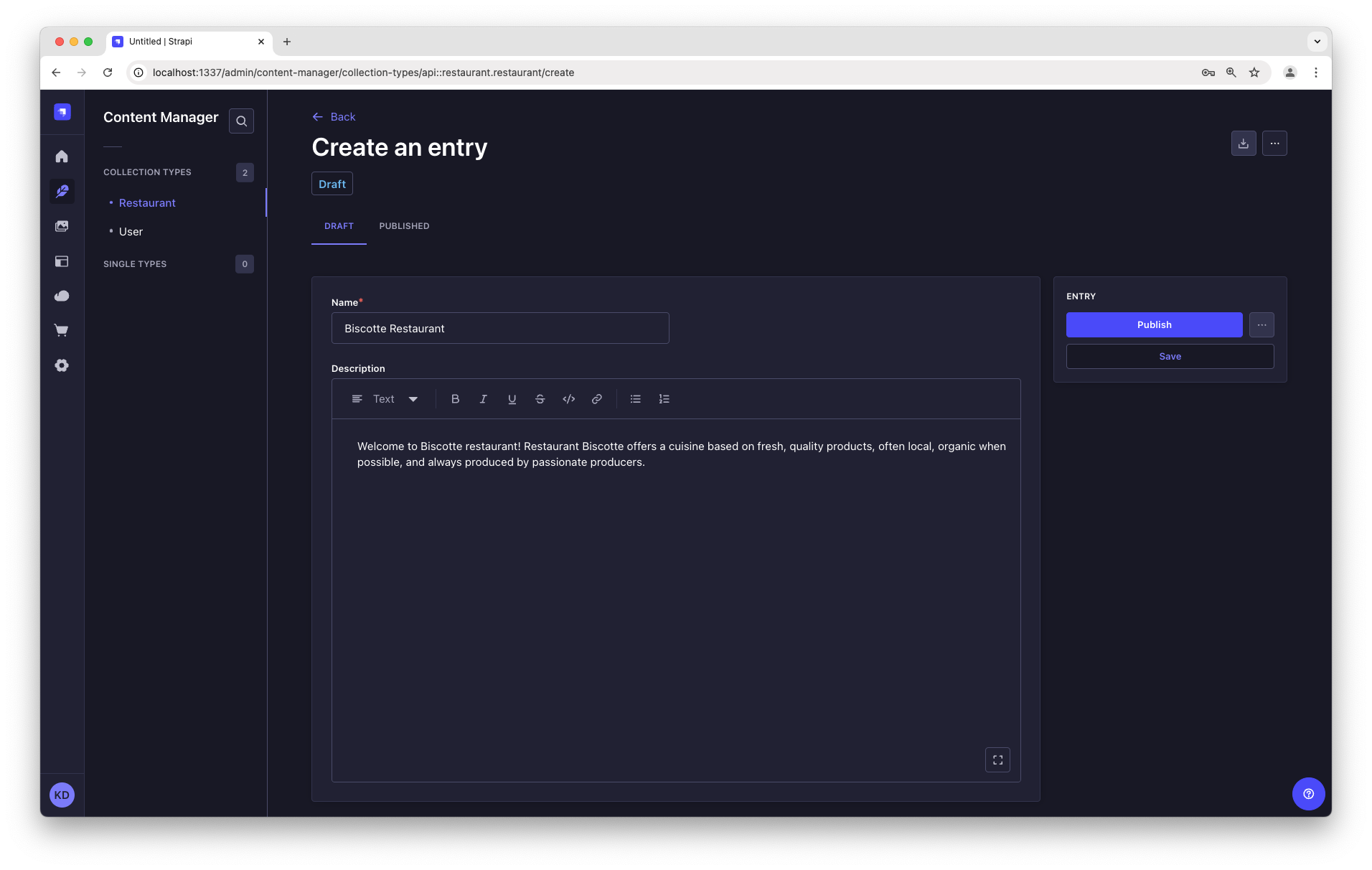This screenshot has width=1372, height=870.
Task: Open the Media Library from the sidebar
Action: click(62, 226)
